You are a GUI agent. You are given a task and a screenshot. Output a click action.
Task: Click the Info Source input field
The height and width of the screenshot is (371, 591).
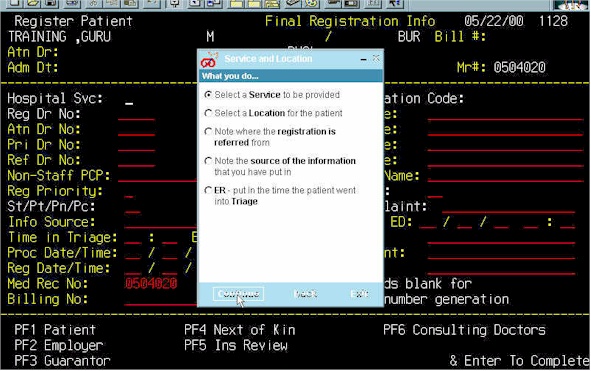tap(161, 223)
